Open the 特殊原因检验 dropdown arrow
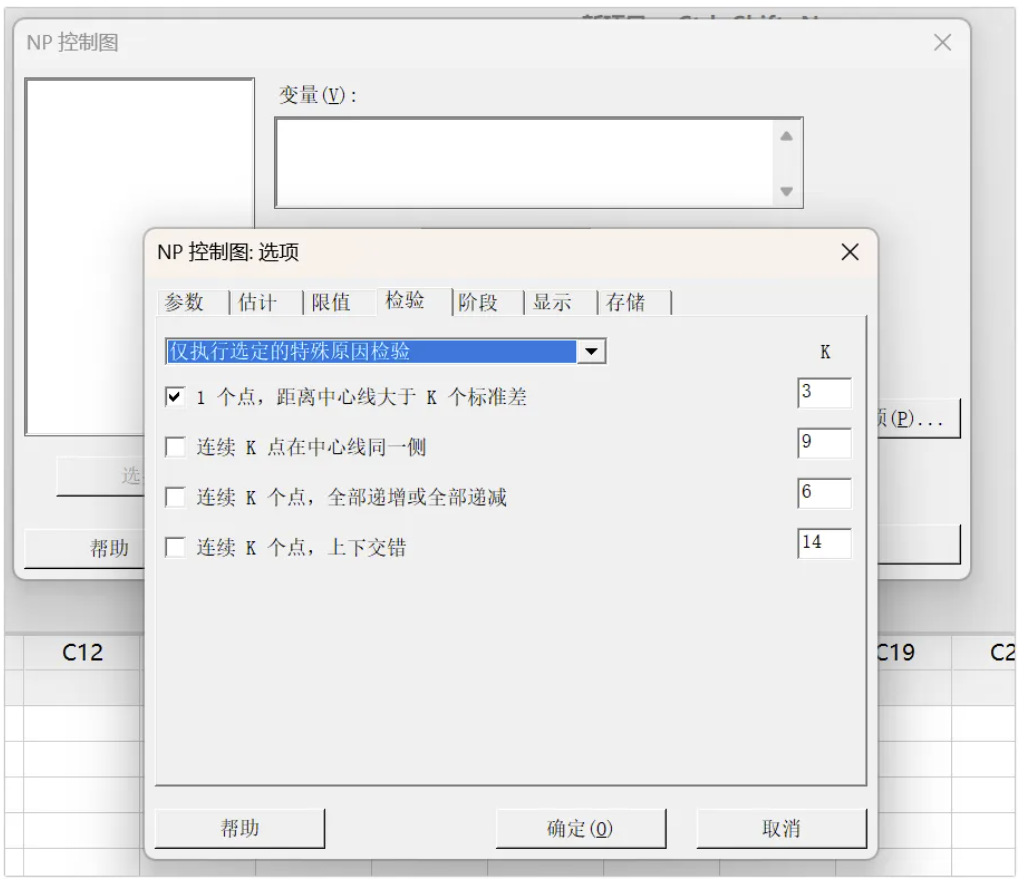Image resolution: width=1020 pixels, height=885 pixels. [592, 351]
